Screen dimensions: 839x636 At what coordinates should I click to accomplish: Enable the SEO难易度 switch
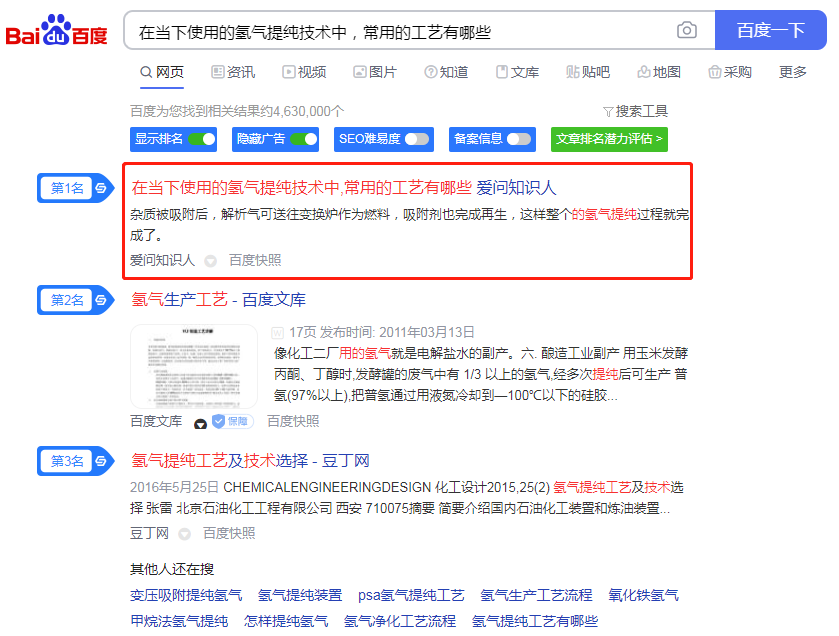point(416,139)
